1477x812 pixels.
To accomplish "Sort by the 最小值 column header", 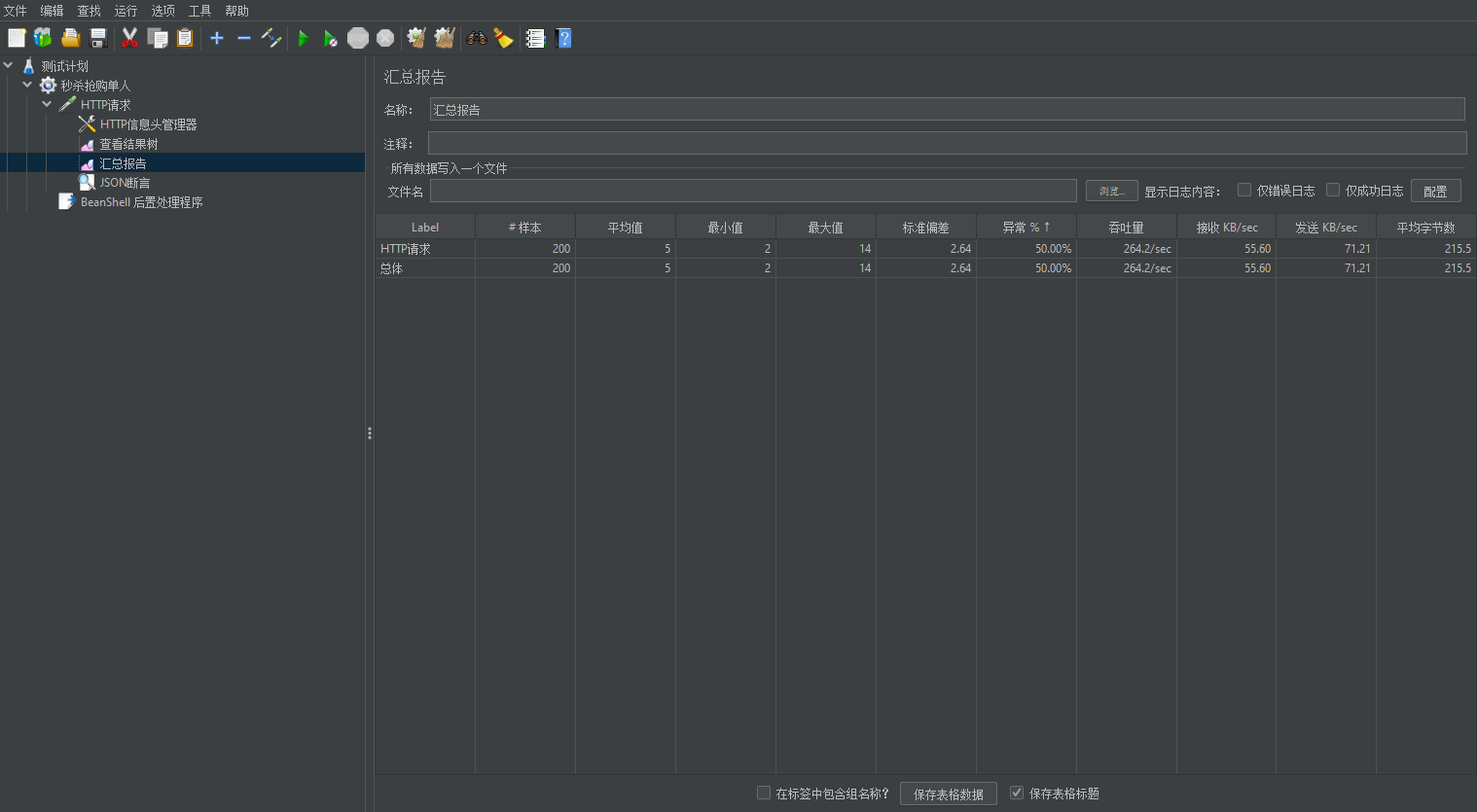I will point(726,227).
